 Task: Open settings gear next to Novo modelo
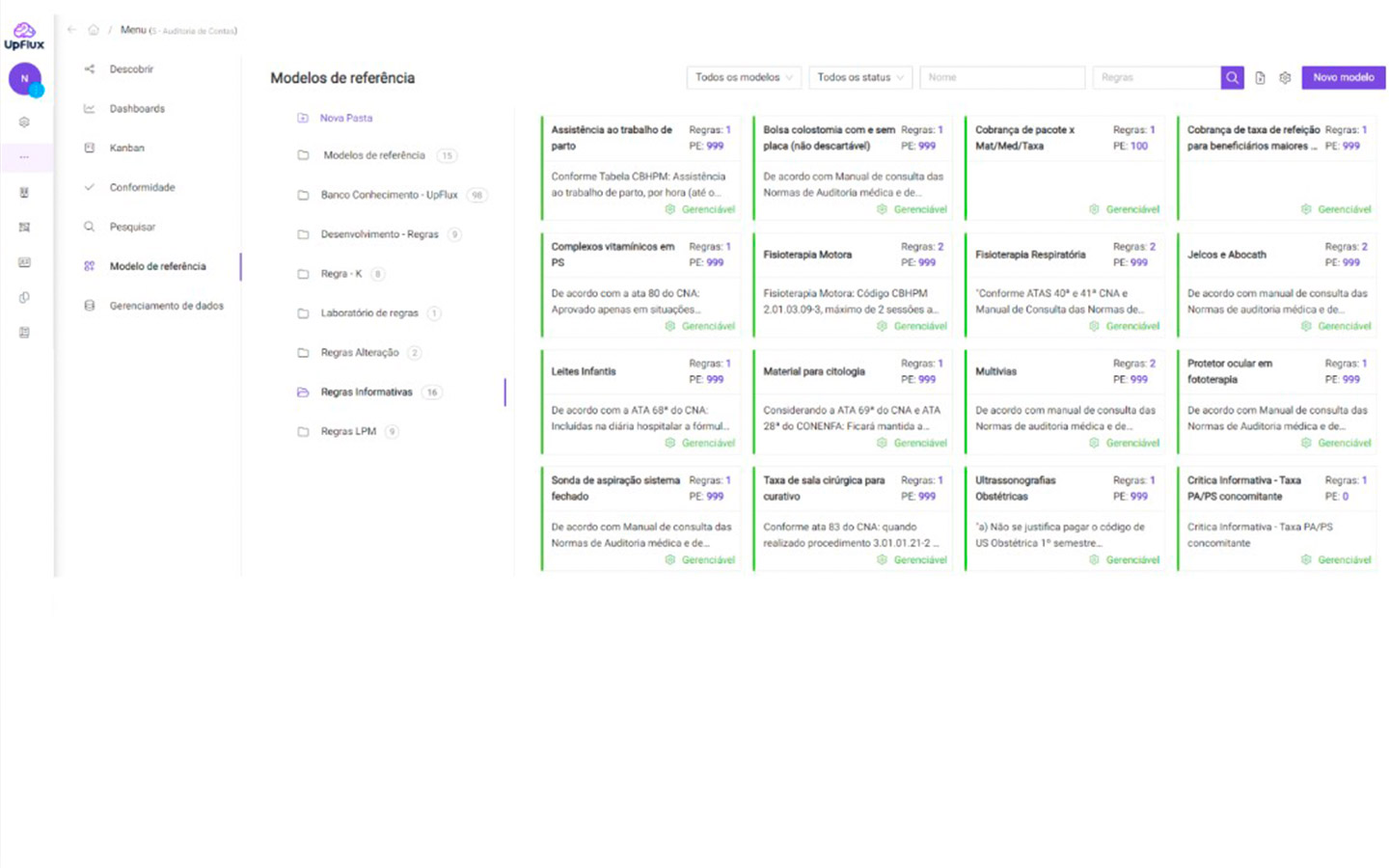coord(1285,78)
